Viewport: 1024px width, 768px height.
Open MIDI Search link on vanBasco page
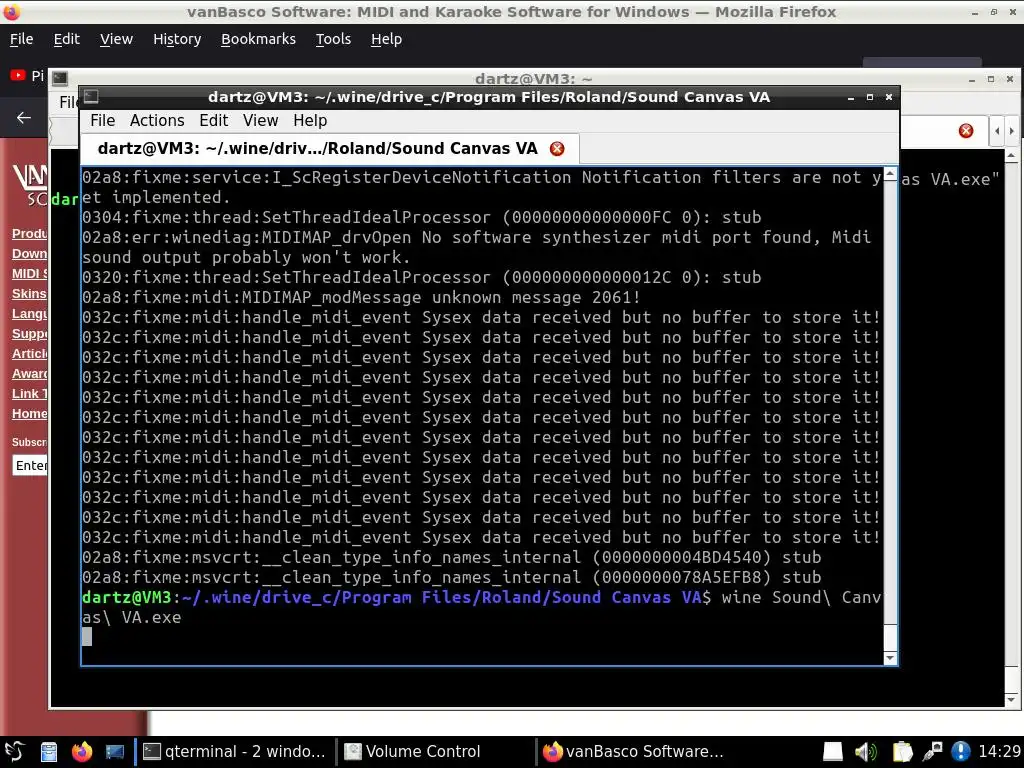[29, 274]
